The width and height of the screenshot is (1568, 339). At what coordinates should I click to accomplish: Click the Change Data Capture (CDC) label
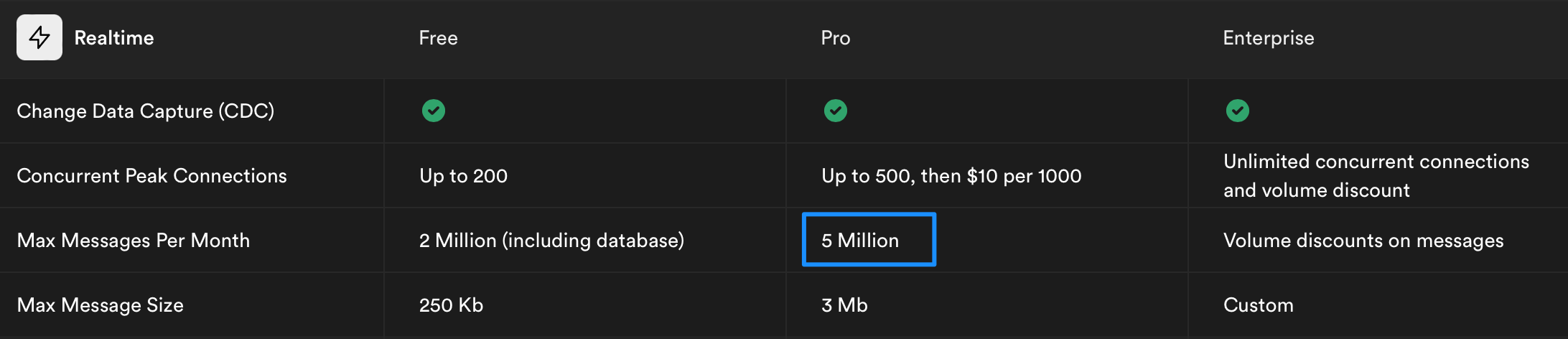click(145, 111)
